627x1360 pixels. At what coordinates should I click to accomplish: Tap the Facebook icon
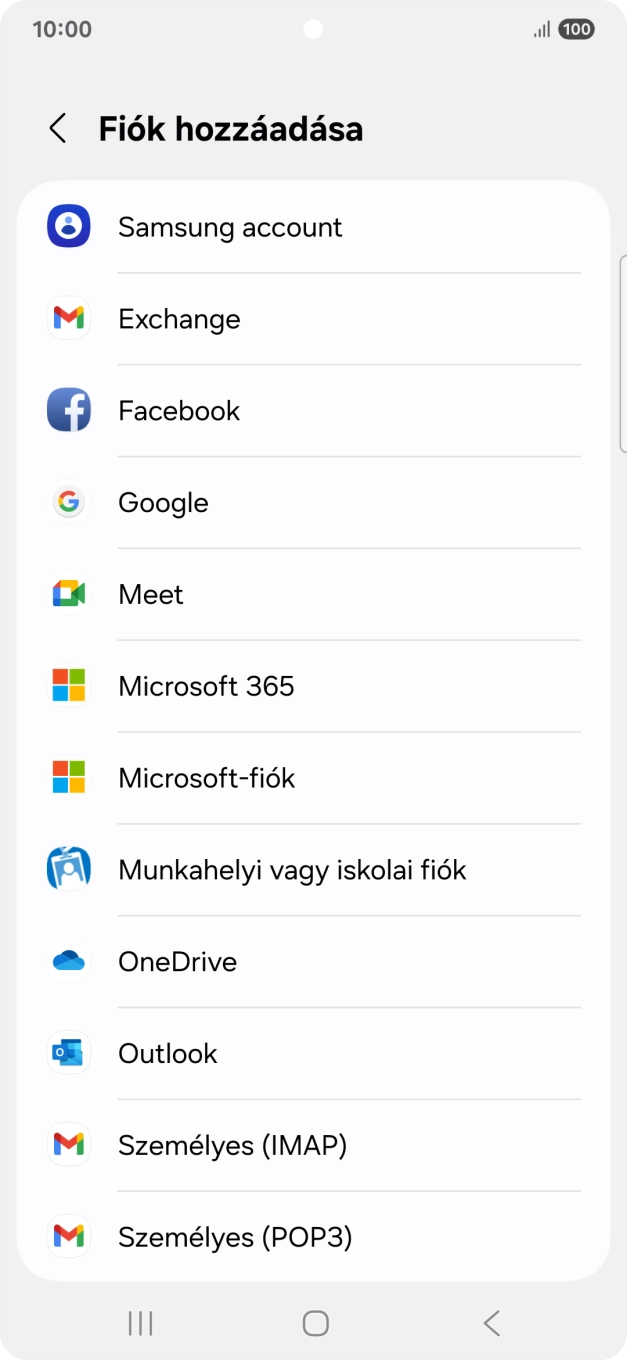(68, 410)
